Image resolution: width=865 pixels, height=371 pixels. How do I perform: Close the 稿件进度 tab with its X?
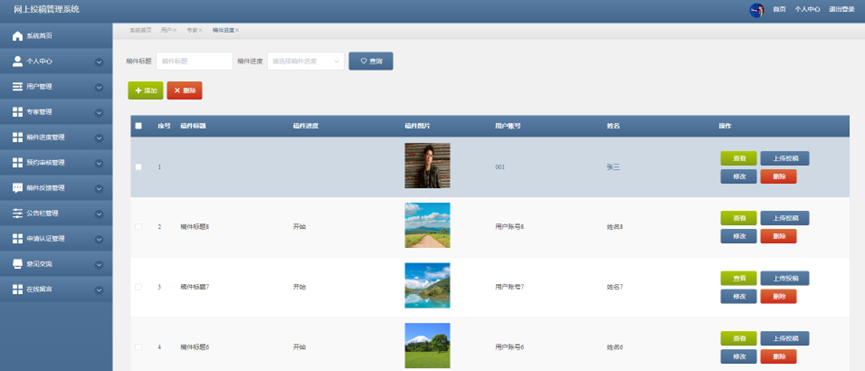(x=237, y=30)
